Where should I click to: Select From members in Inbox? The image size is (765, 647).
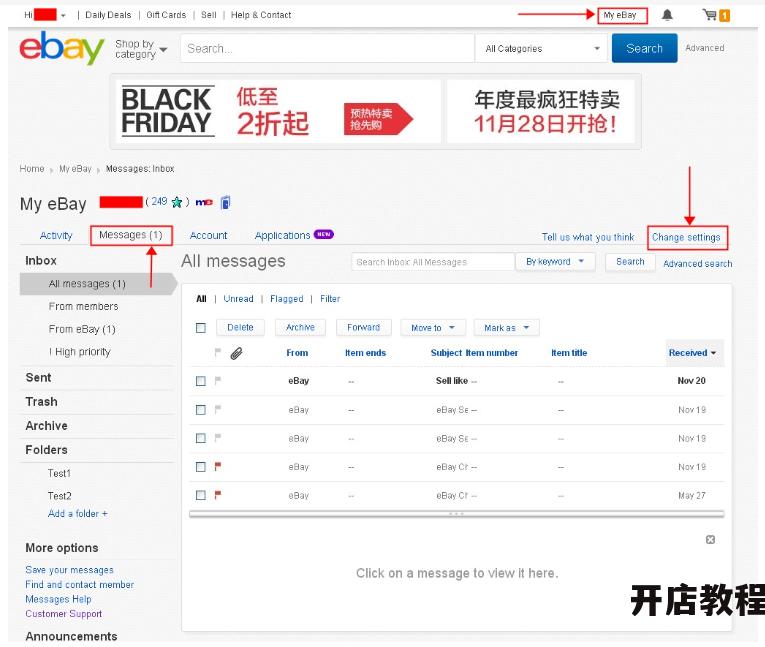click(x=83, y=306)
